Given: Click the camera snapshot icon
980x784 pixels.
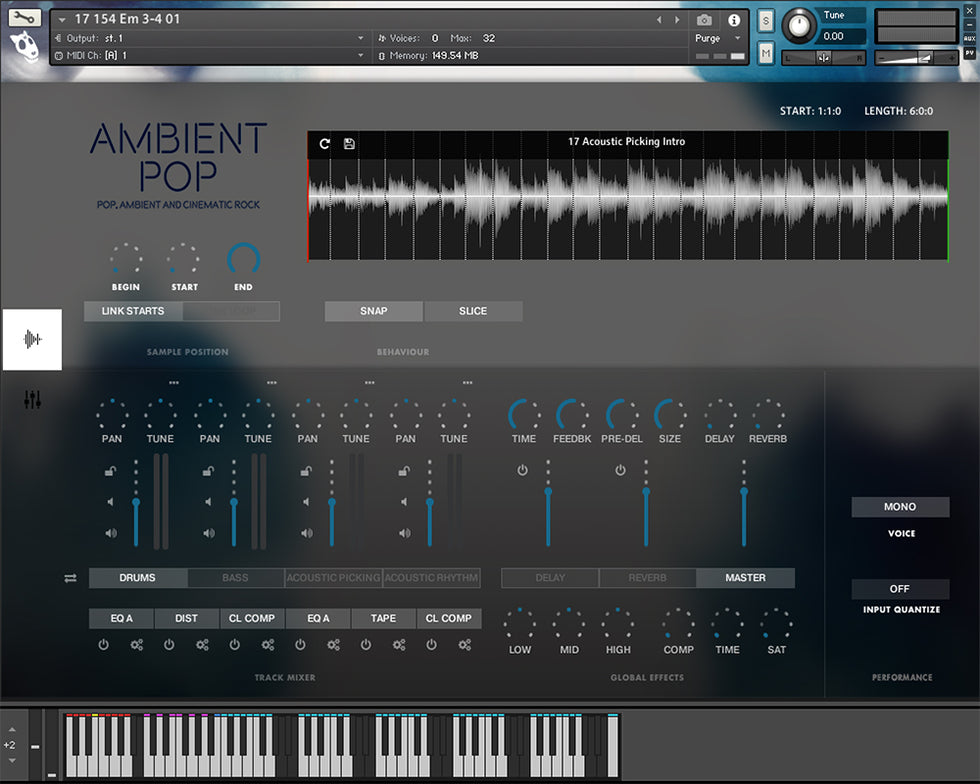Looking at the screenshot, I should [x=704, y=20].
